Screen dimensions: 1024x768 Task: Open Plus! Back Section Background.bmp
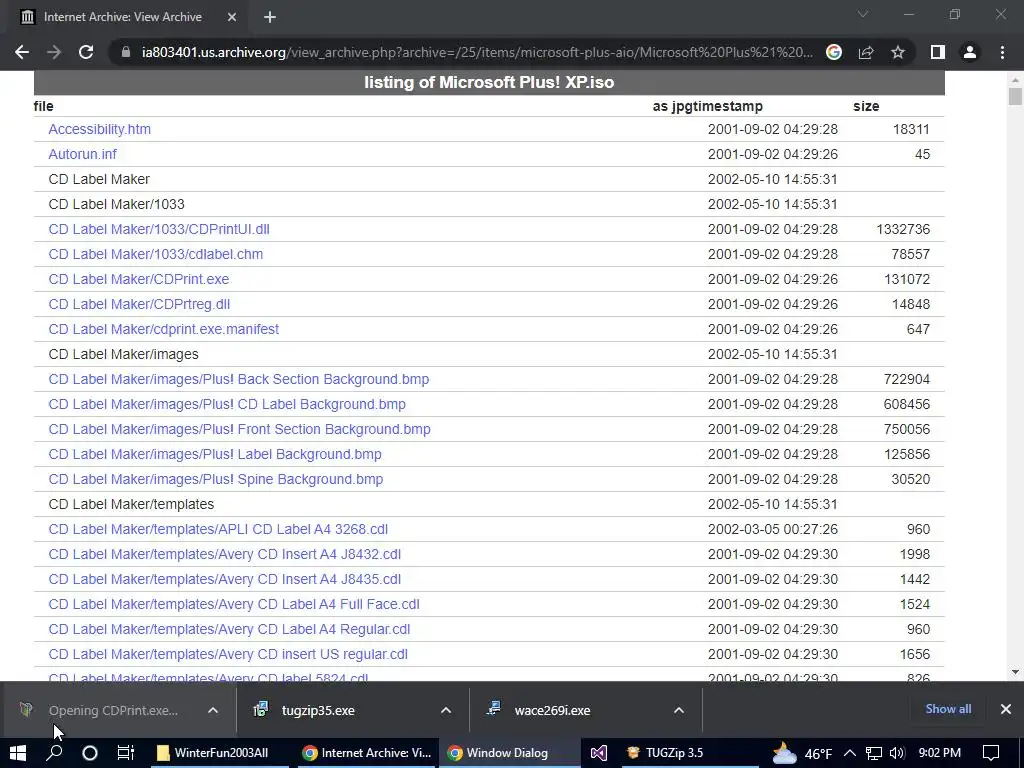(x=238, y=379)
